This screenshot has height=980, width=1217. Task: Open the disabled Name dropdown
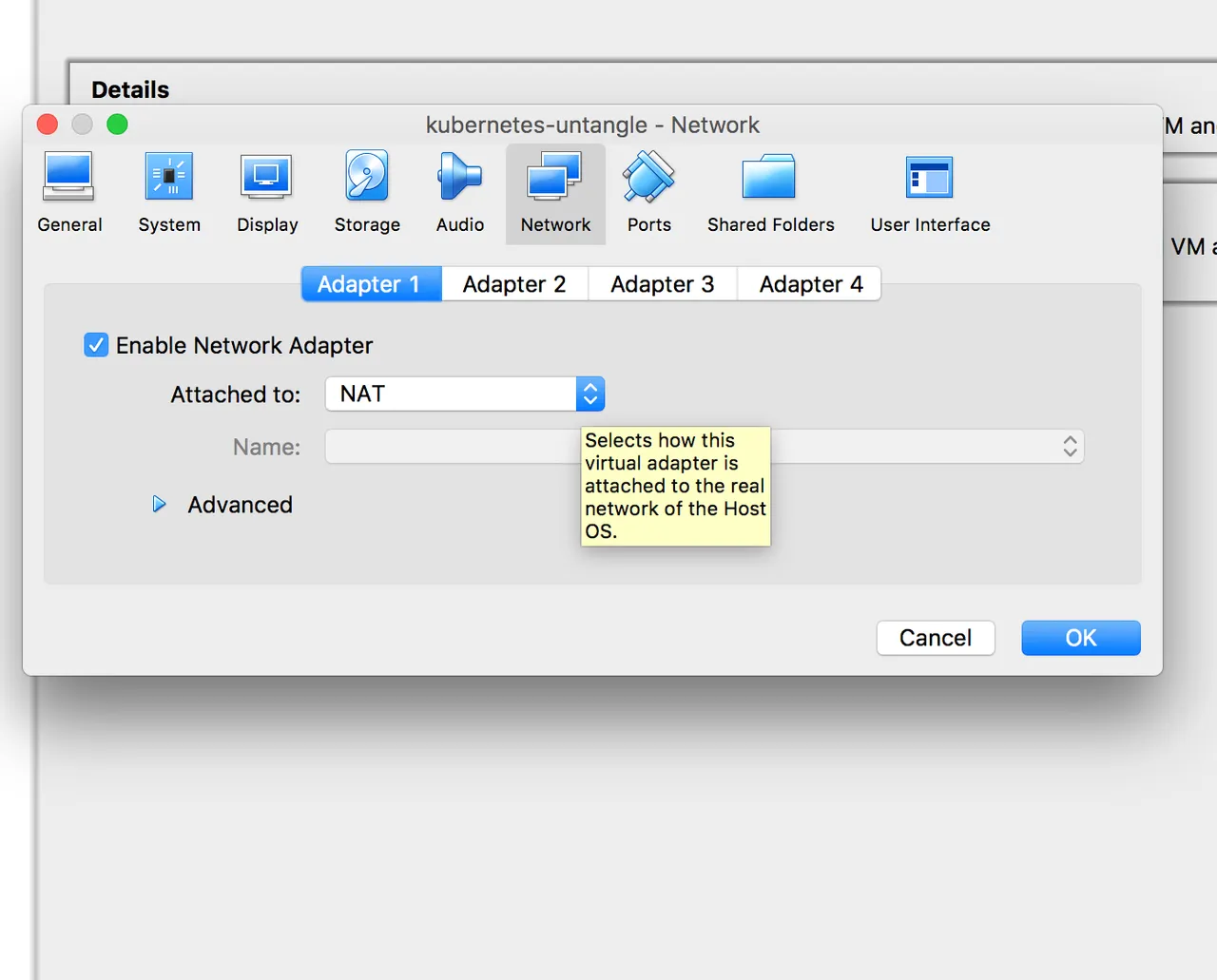pyautogui.click(x=705, y=447)
